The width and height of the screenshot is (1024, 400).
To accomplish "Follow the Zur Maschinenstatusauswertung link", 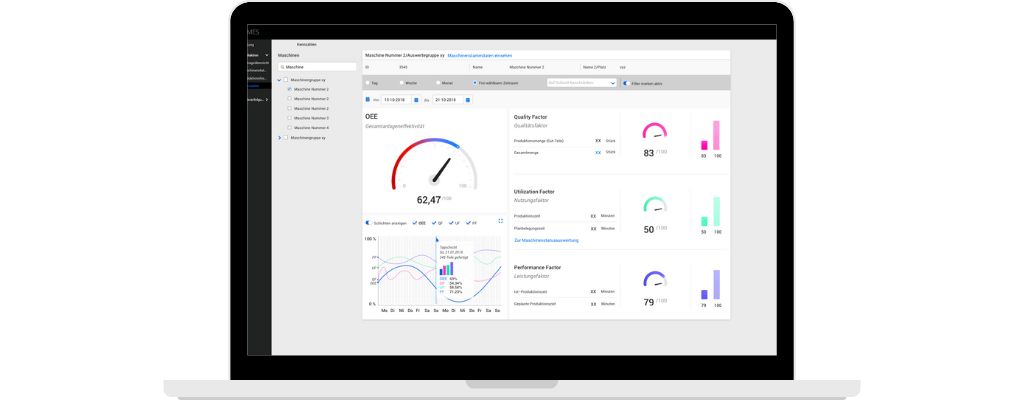I will (546, 240).
